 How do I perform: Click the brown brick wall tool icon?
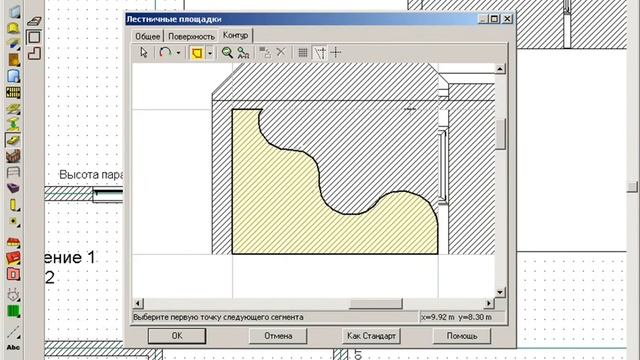tap(13, 156)
